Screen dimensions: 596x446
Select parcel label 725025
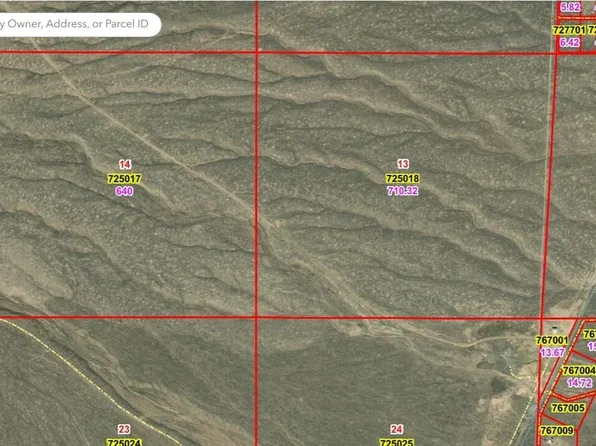(x=396, y=443)
